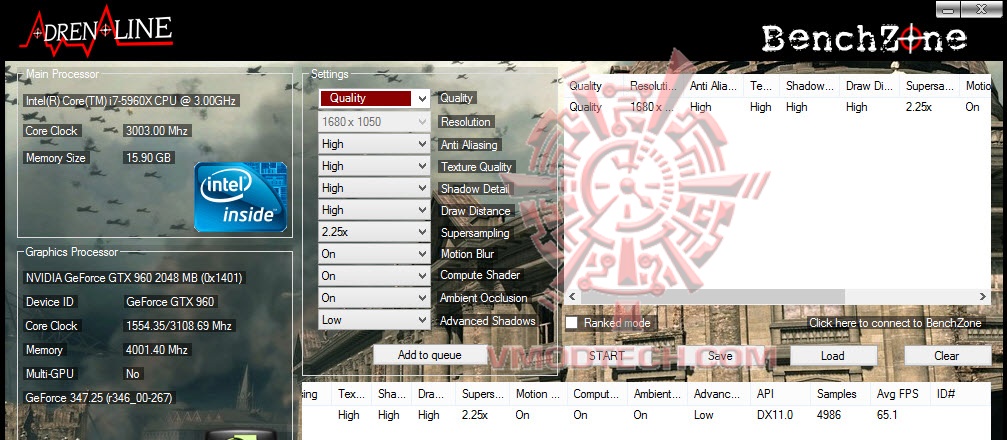
Task: Click the Clear button
Action: click(x=947, y=355)
